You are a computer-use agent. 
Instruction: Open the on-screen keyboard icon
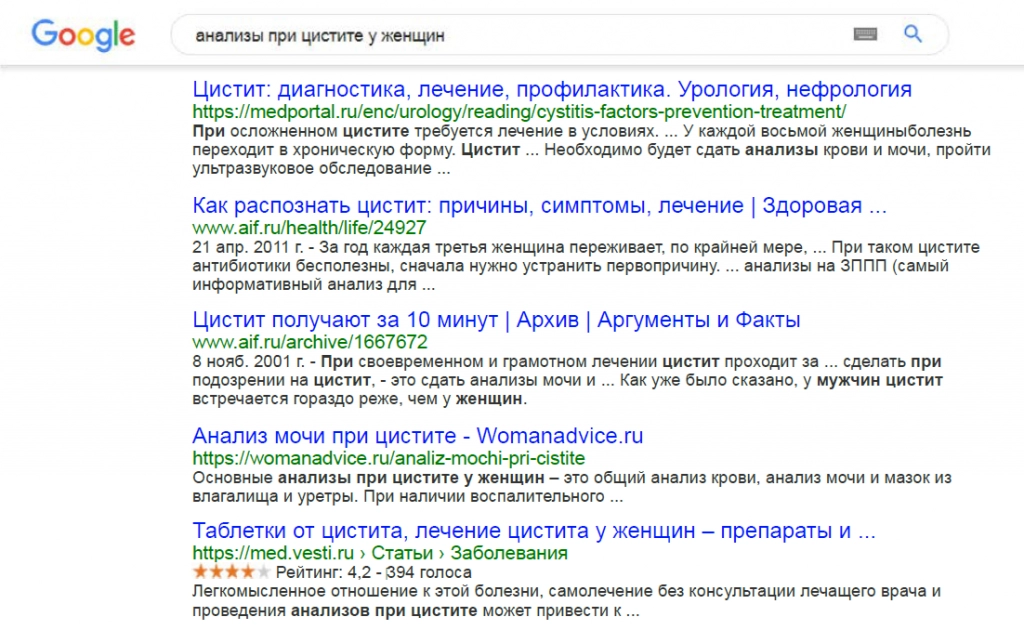(865, 34)
